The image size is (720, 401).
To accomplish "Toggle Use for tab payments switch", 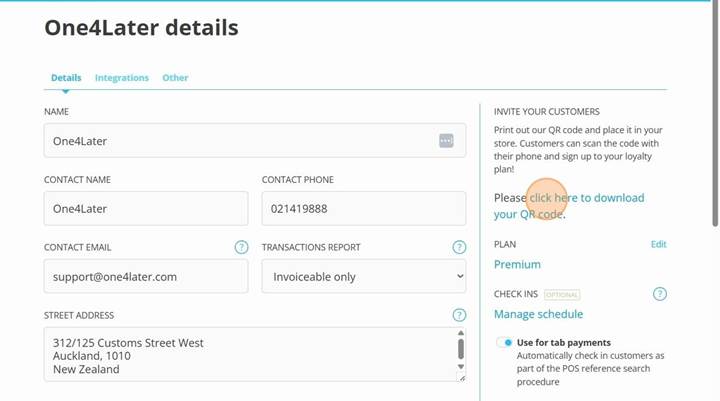I will point(504,343).
